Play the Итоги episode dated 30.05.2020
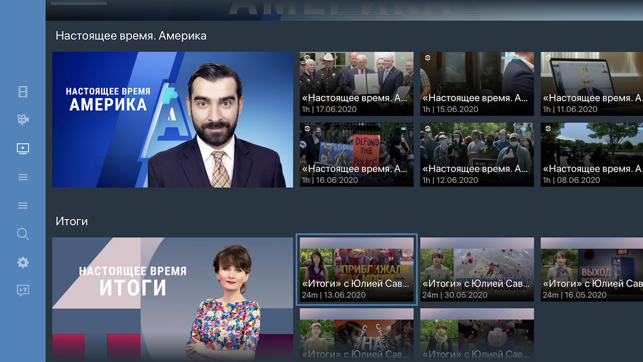This screenshot has height=362, width=643. point(477,269)
